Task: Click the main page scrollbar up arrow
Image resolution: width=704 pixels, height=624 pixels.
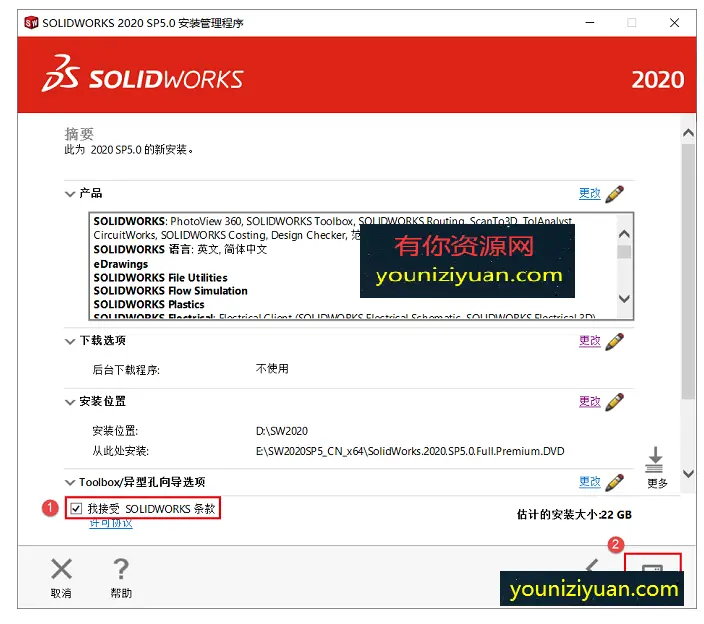Action: point(688,132)
